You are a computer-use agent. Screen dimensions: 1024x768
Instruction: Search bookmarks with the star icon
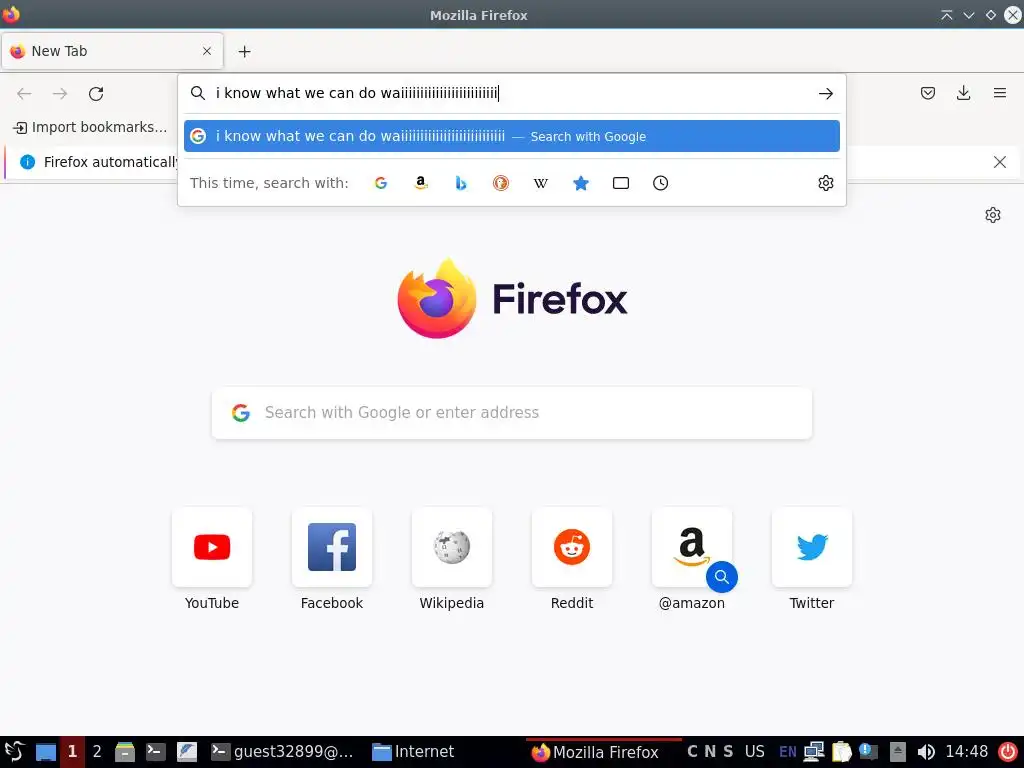581,183
